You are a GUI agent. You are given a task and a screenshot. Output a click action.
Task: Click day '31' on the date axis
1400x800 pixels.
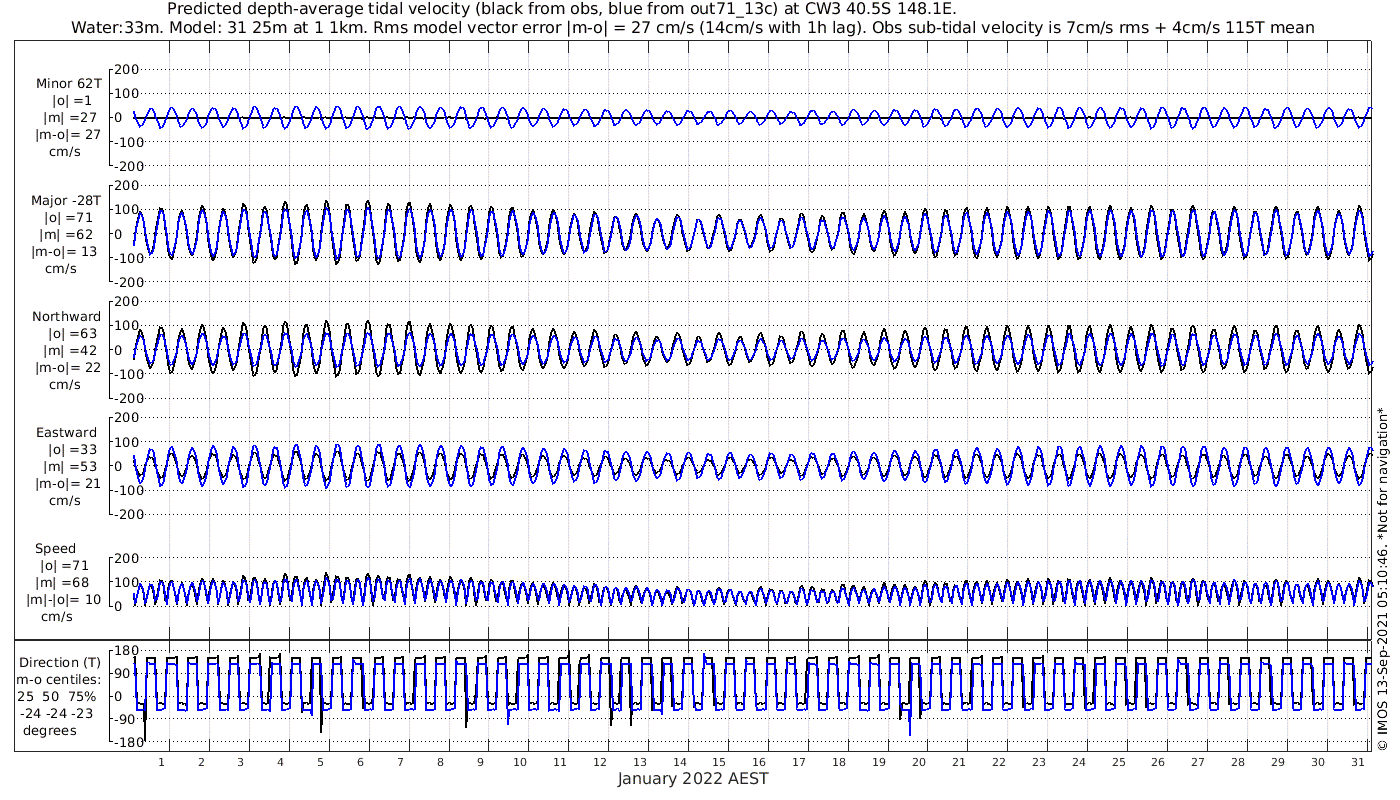[x=1357, y=762]
